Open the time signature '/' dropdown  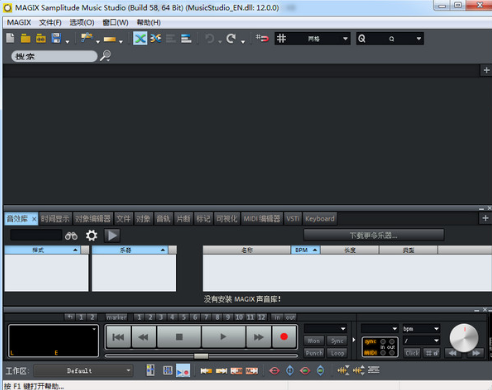point(421,341)
